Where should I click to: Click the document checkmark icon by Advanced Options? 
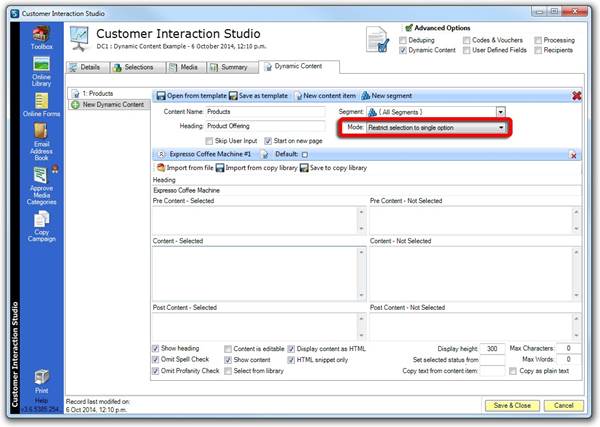coord(378,39)
